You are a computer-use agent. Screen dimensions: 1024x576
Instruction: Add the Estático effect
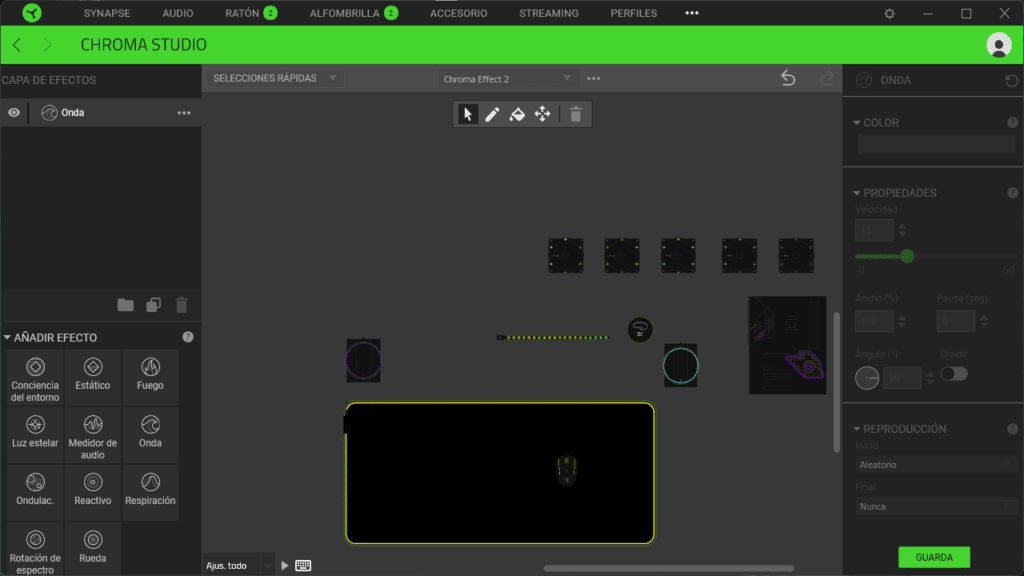pyautogui.click(x=93, y=378)
